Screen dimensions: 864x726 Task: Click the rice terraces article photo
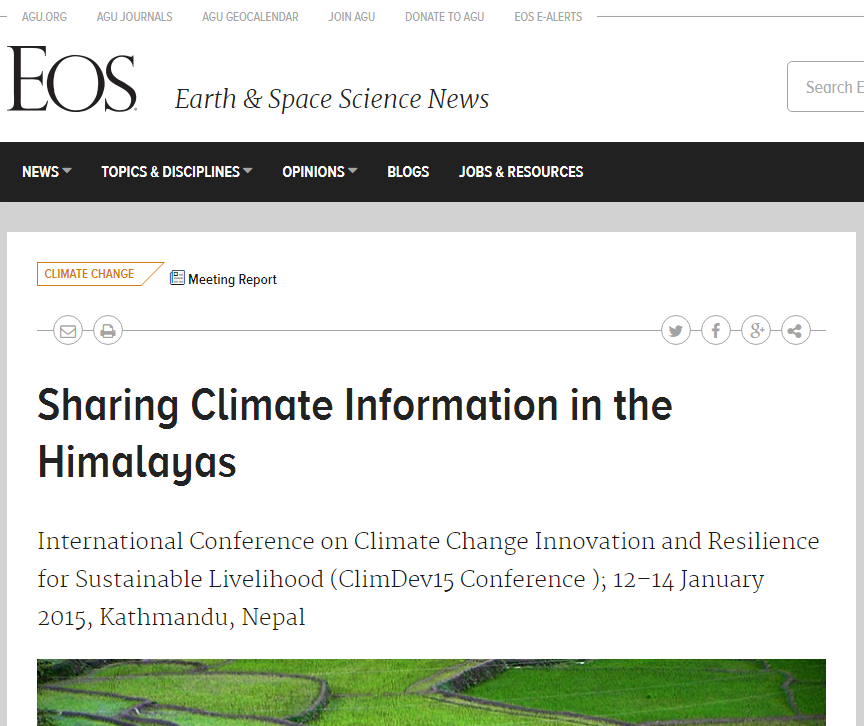coord(431,692)
